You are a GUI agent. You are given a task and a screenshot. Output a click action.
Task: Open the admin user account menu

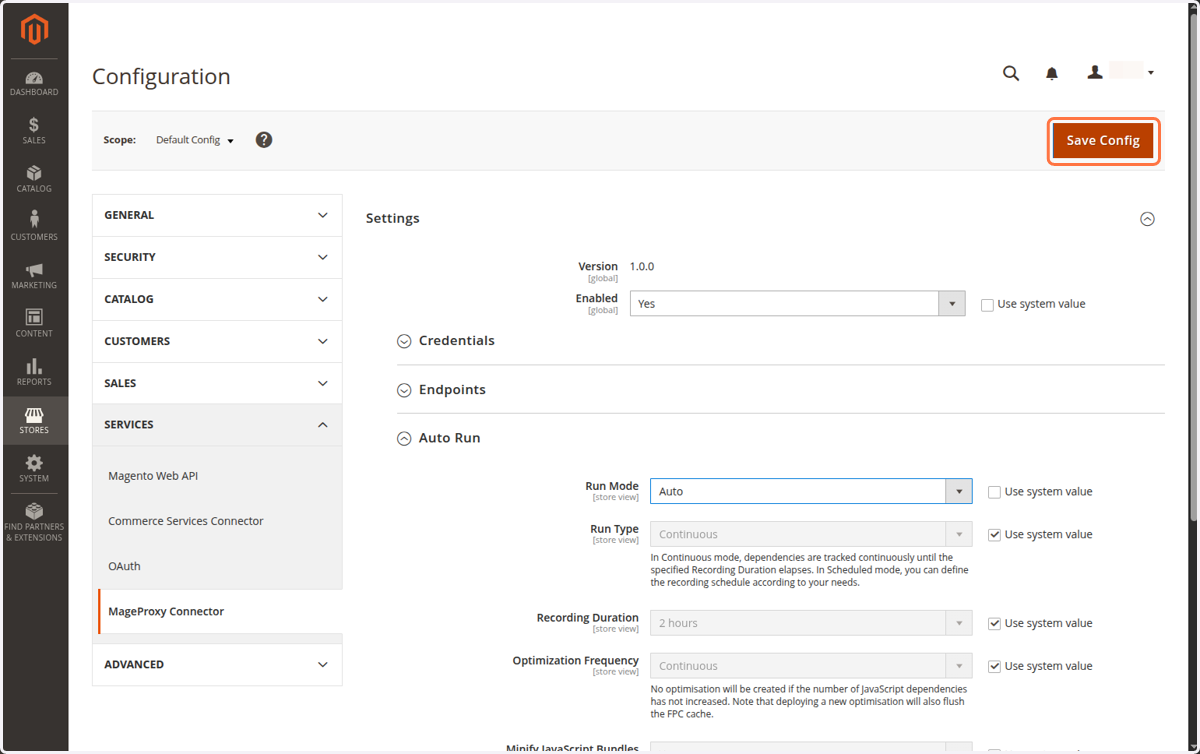1121,72
